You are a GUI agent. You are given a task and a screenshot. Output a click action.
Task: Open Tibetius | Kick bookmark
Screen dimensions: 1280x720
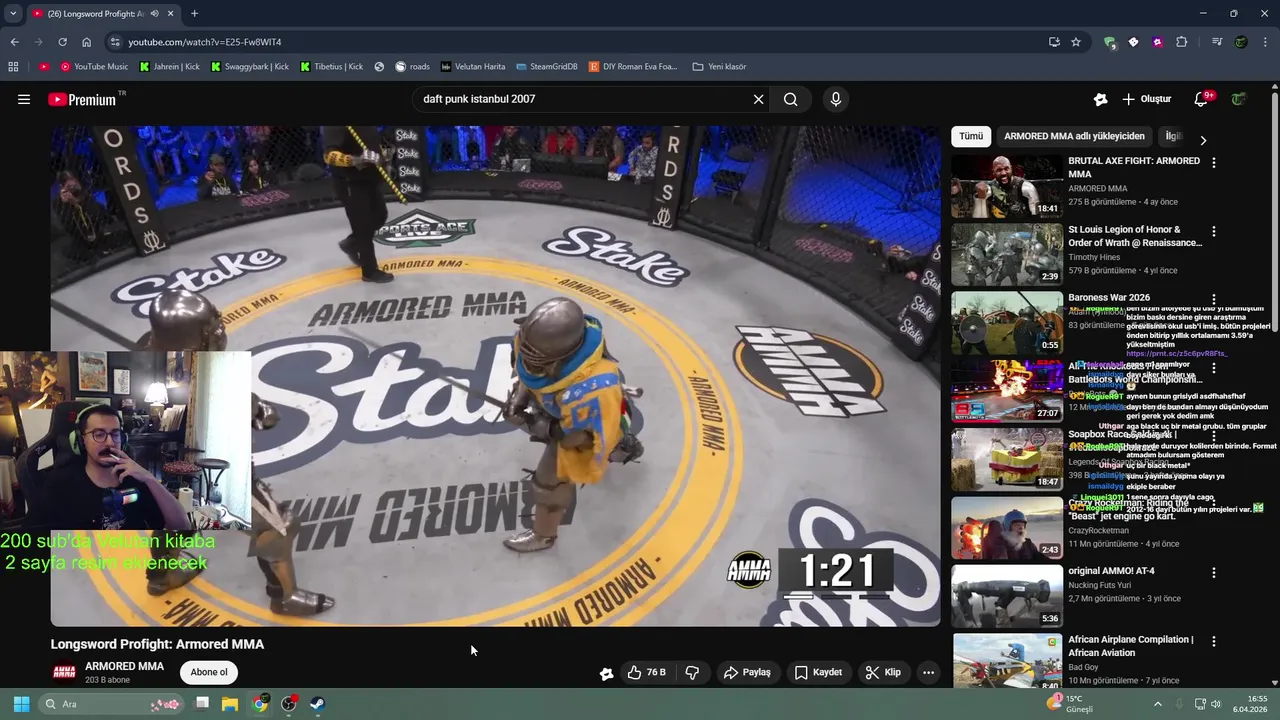click(332, 67)
